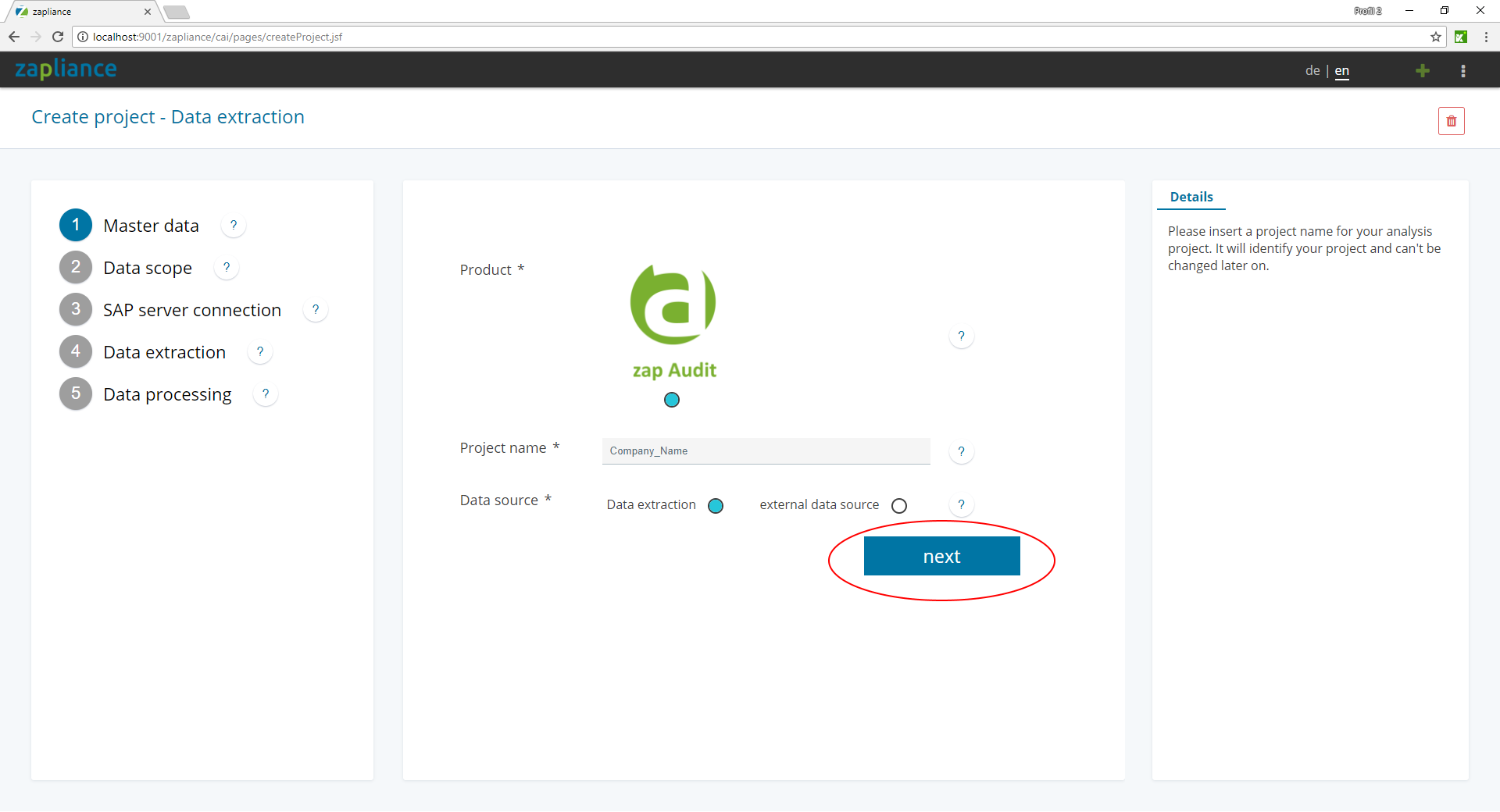Click the green plus new project icon
The width and height of the screenshot is (1500, 812).
click(x=1423, y=71)
